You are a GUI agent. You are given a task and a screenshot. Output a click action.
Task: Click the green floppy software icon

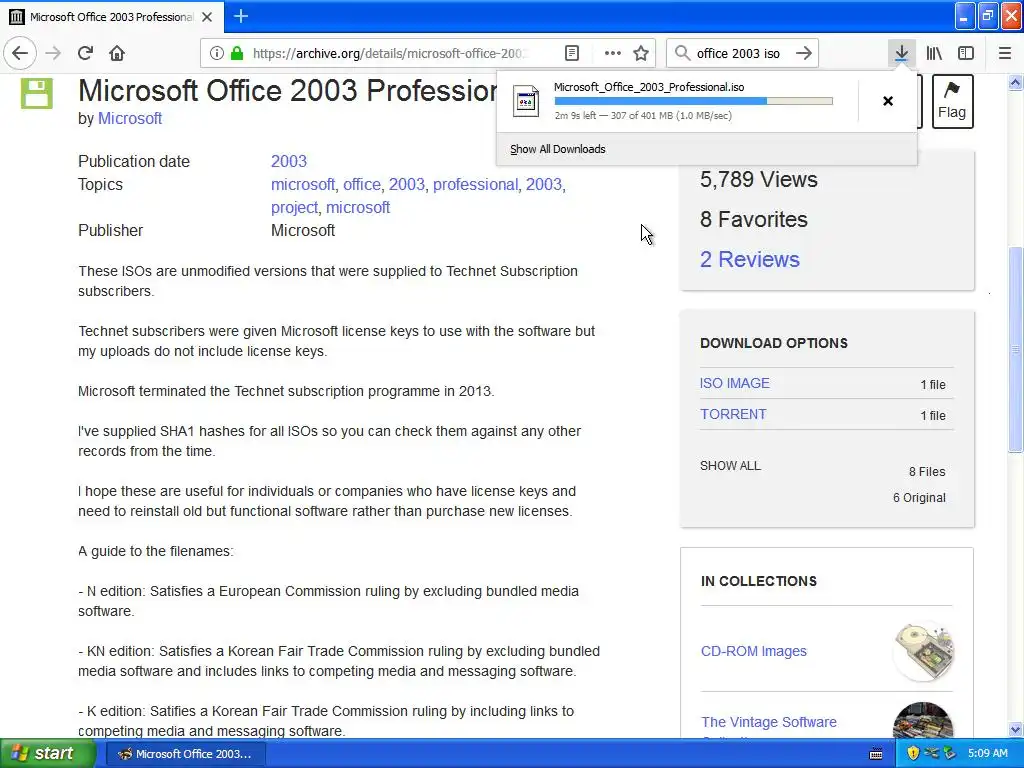click(37, 93)
